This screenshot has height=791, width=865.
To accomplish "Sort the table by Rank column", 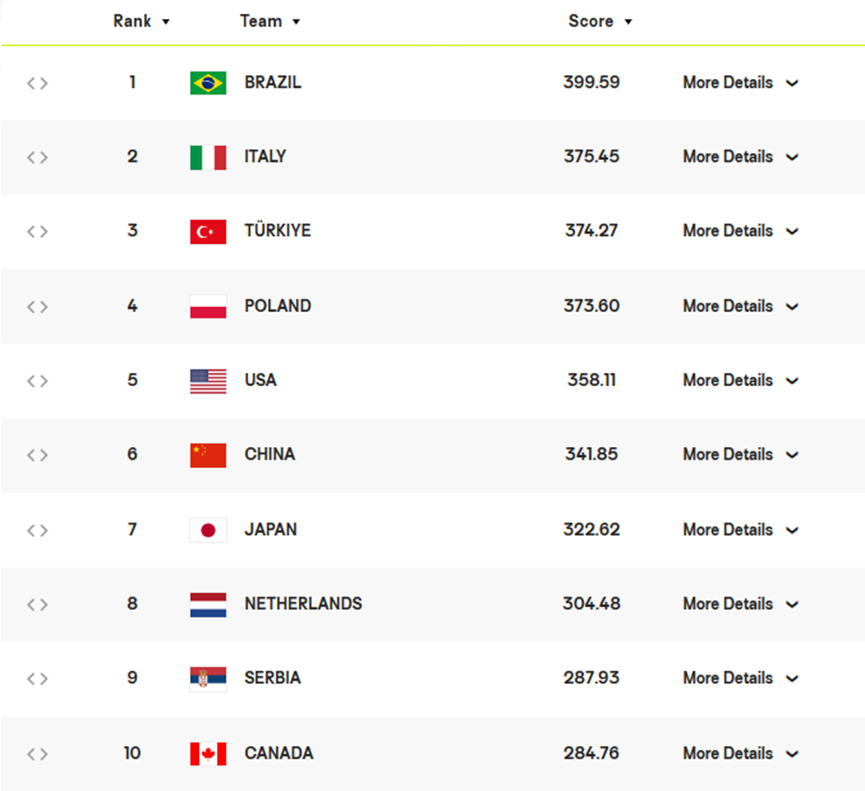I will point(141,21).
